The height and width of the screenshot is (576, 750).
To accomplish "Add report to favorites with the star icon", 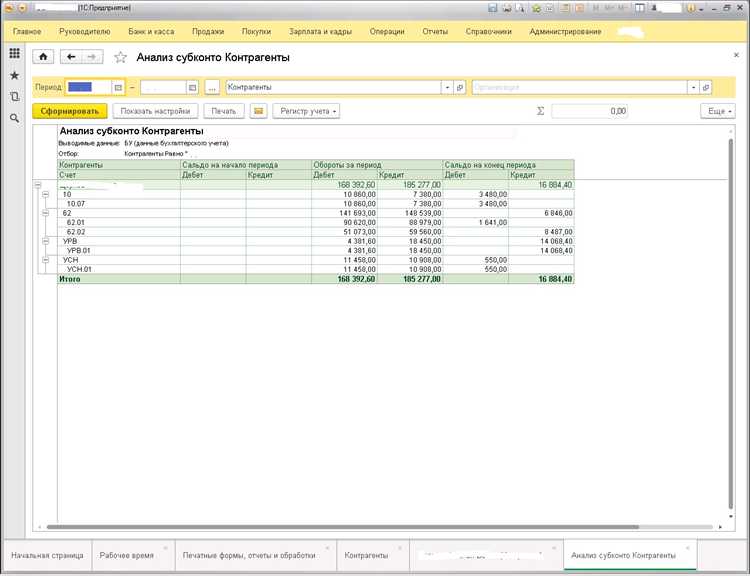I will point(121,57).
